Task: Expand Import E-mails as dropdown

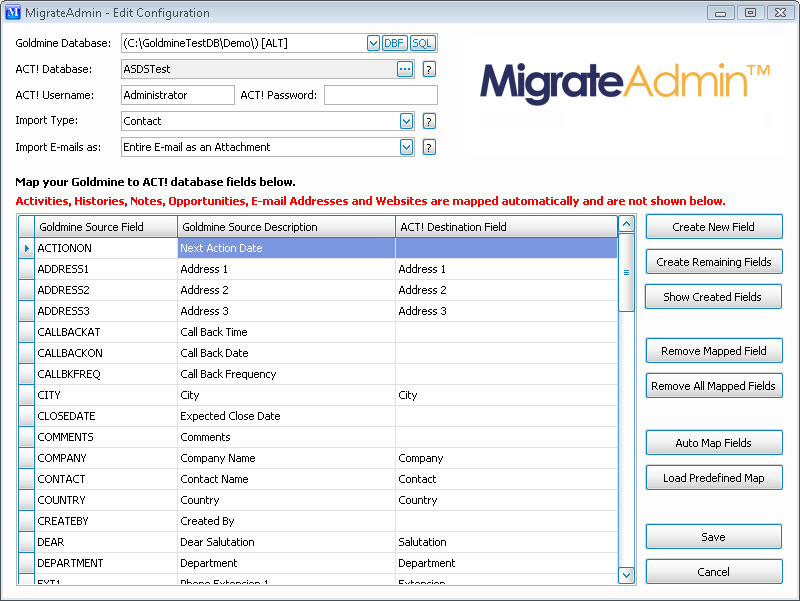Action: pos(406,147)
